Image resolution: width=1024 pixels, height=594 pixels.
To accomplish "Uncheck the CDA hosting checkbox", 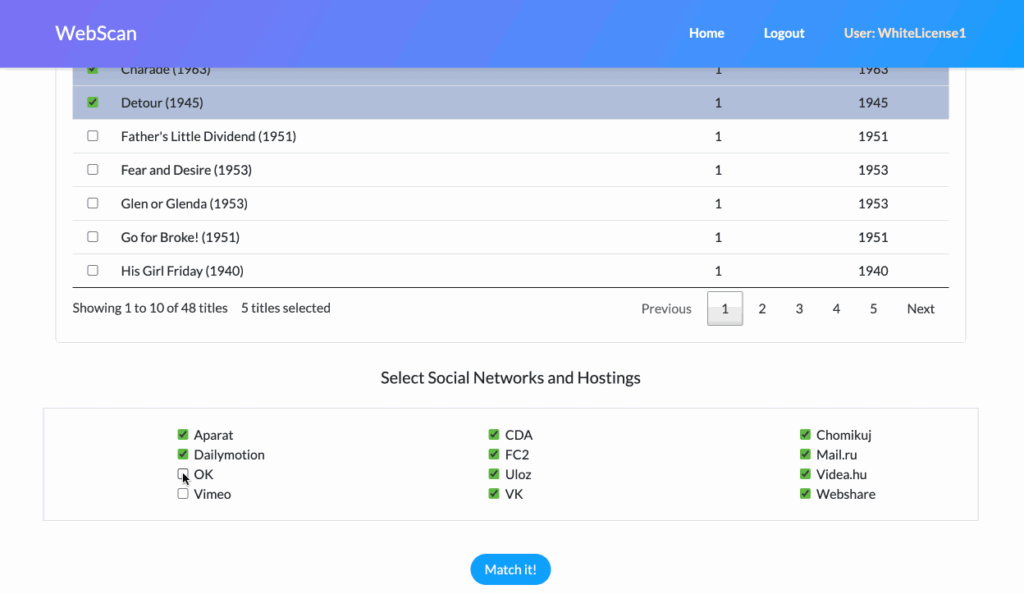I will (x=494, y=435).
